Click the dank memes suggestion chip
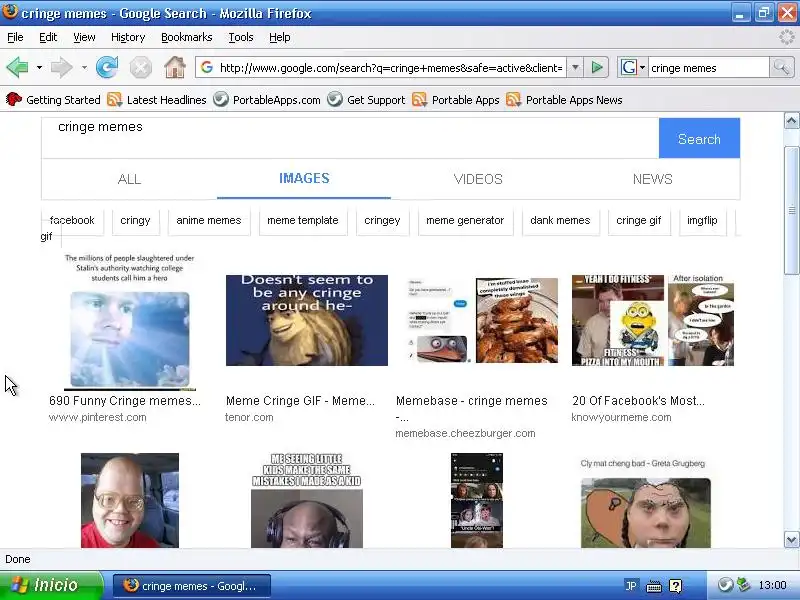Viewport: 800px width, 600px height. click(560, 220)
